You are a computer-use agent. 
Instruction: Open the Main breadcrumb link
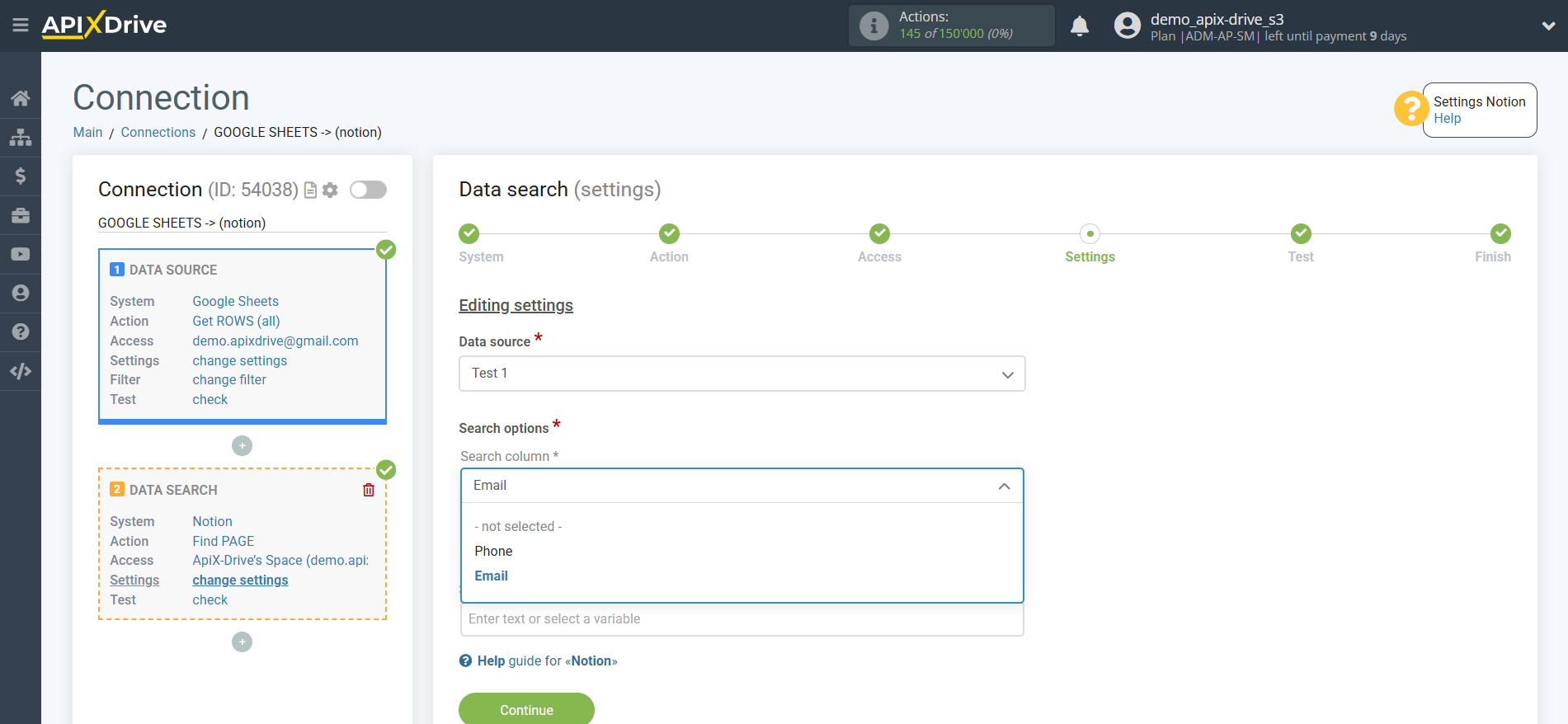coord(87,132)
